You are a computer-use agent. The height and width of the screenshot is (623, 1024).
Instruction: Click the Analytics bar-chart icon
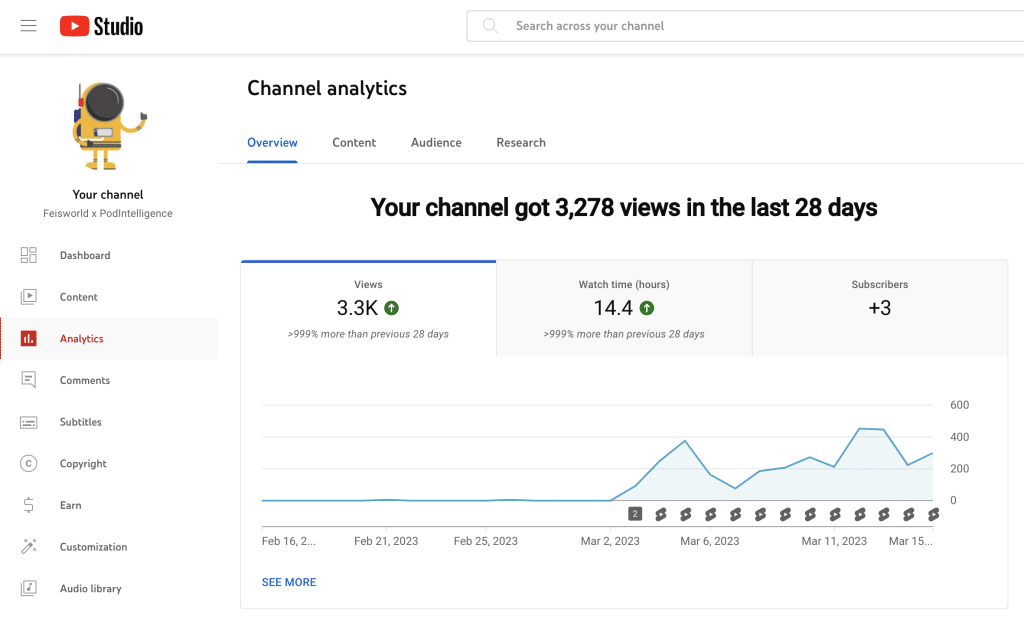(x=28, y=338)
